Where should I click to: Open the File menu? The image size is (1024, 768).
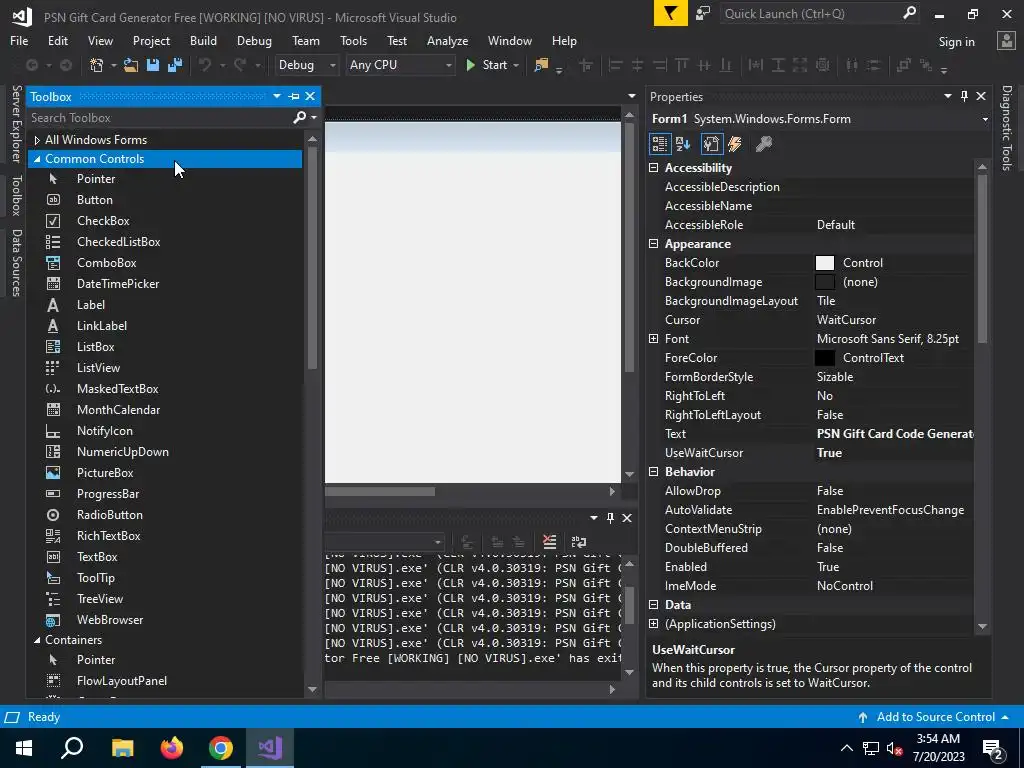pyautogui.click(x=19, y=40)
